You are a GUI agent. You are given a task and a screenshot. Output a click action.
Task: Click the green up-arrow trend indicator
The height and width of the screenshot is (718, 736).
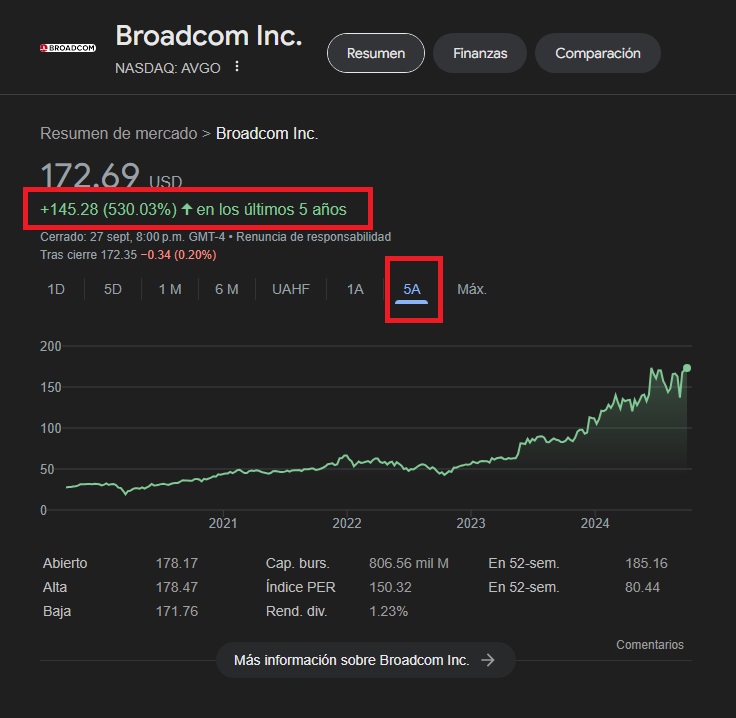coord(187,210)
